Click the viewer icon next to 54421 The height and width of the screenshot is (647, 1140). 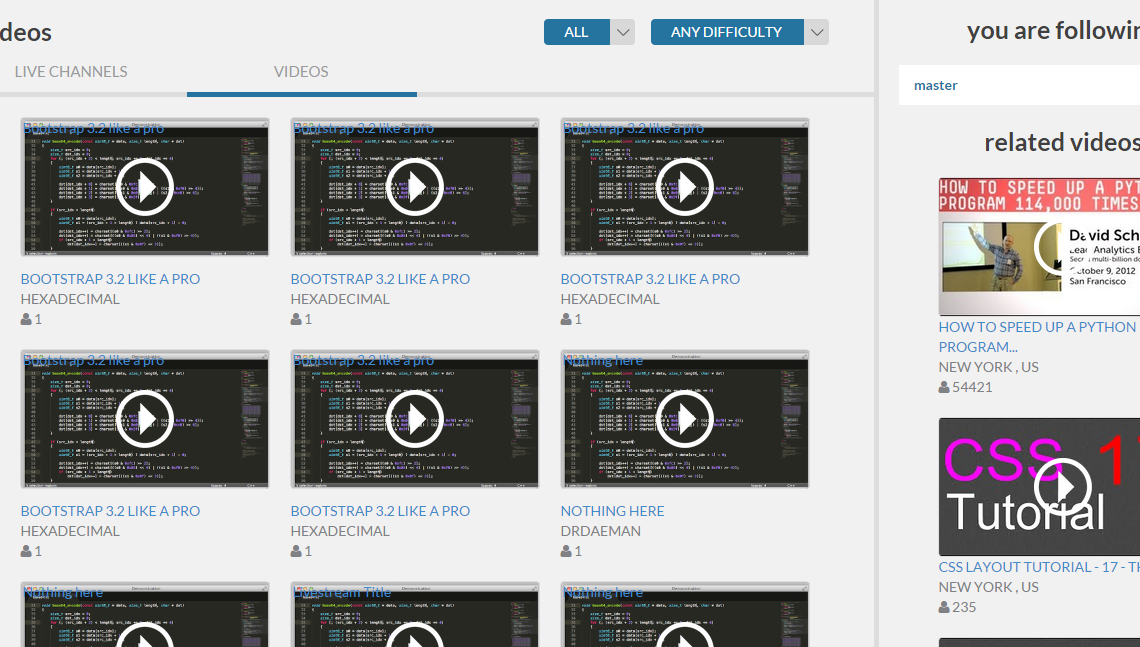(x=942, y=386)
